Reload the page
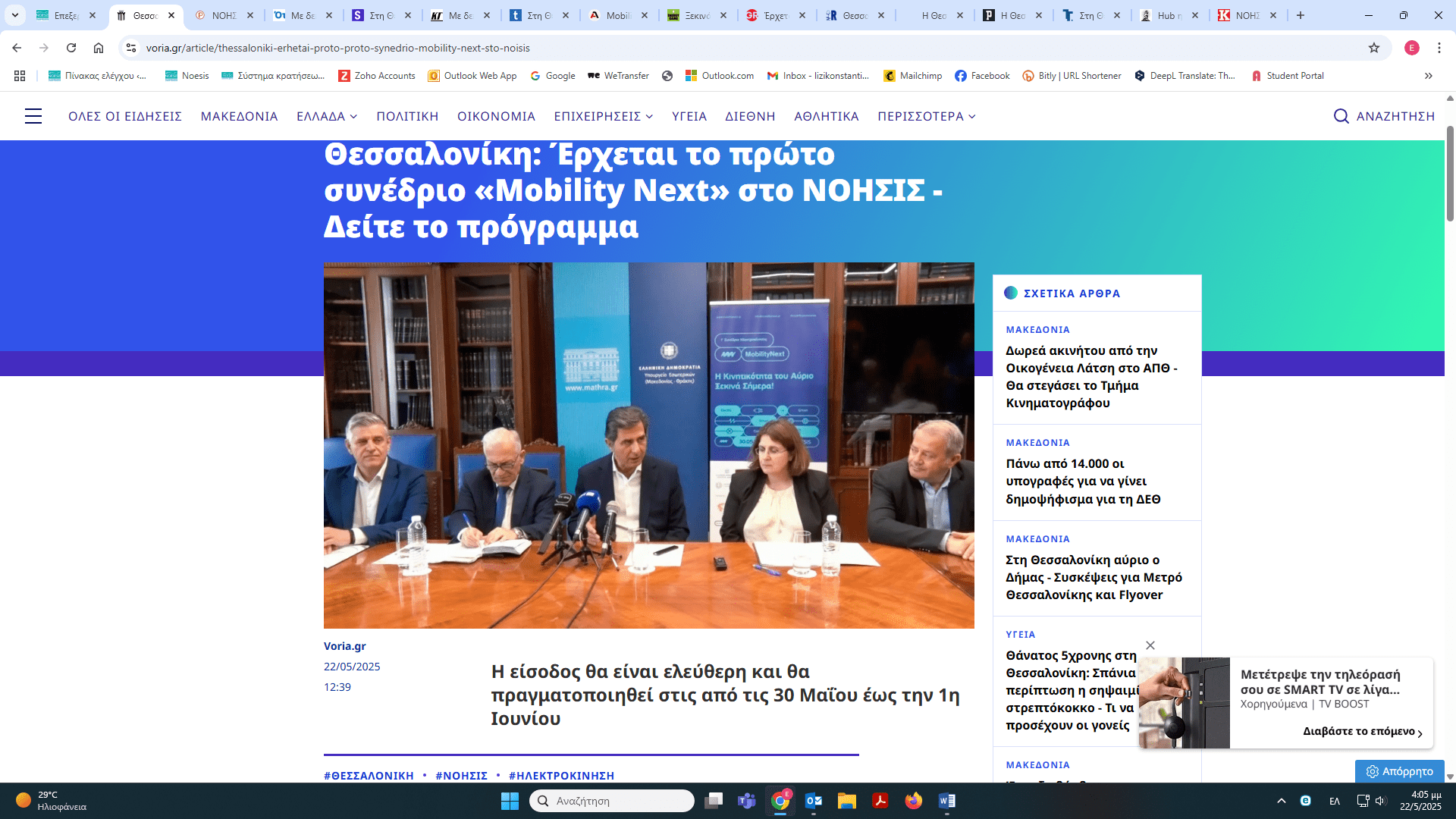Screen dimensions: 1456x819 tap(71, 48)
